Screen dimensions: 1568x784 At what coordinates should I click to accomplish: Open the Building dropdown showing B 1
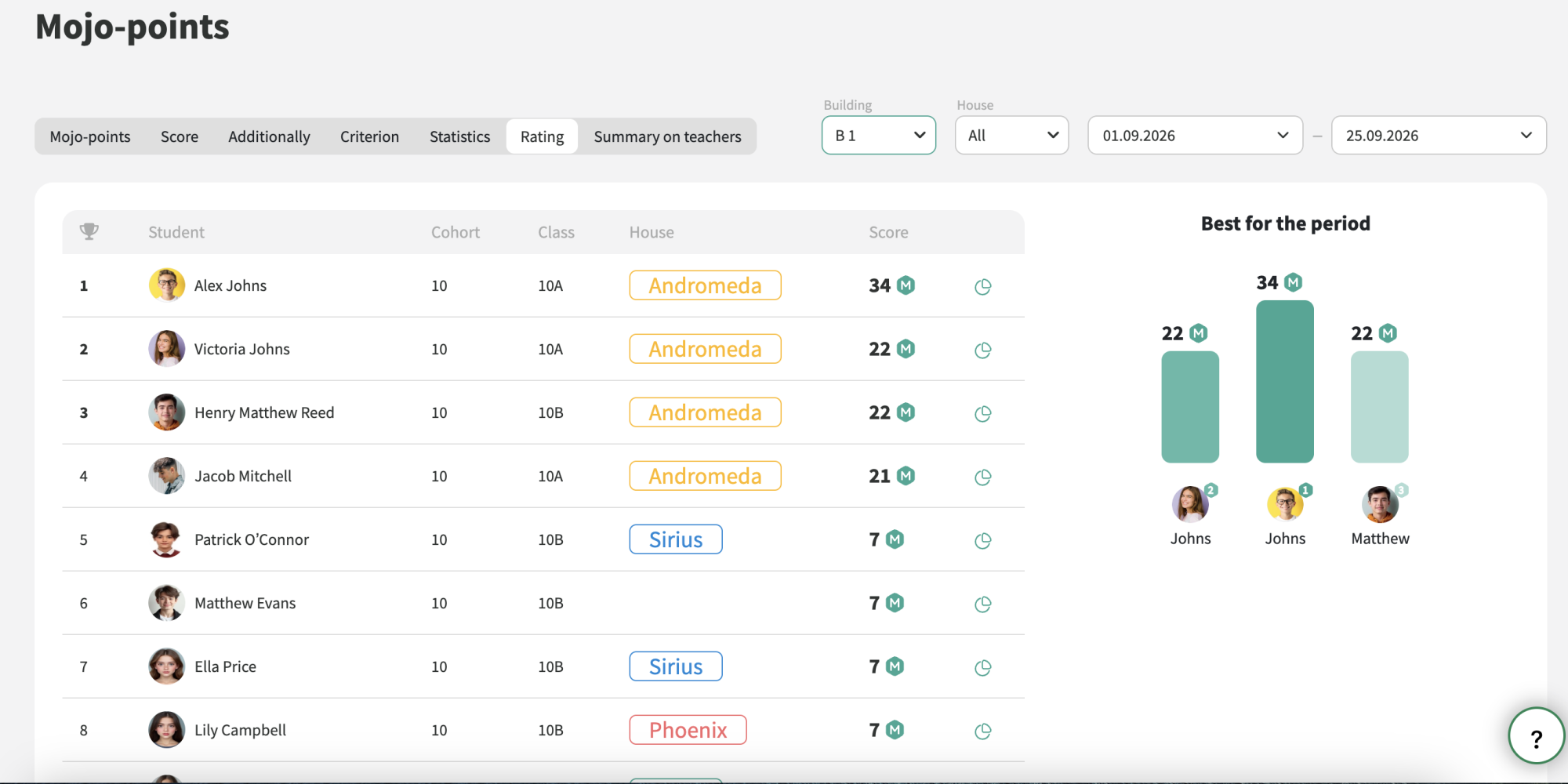click(879, 136)
